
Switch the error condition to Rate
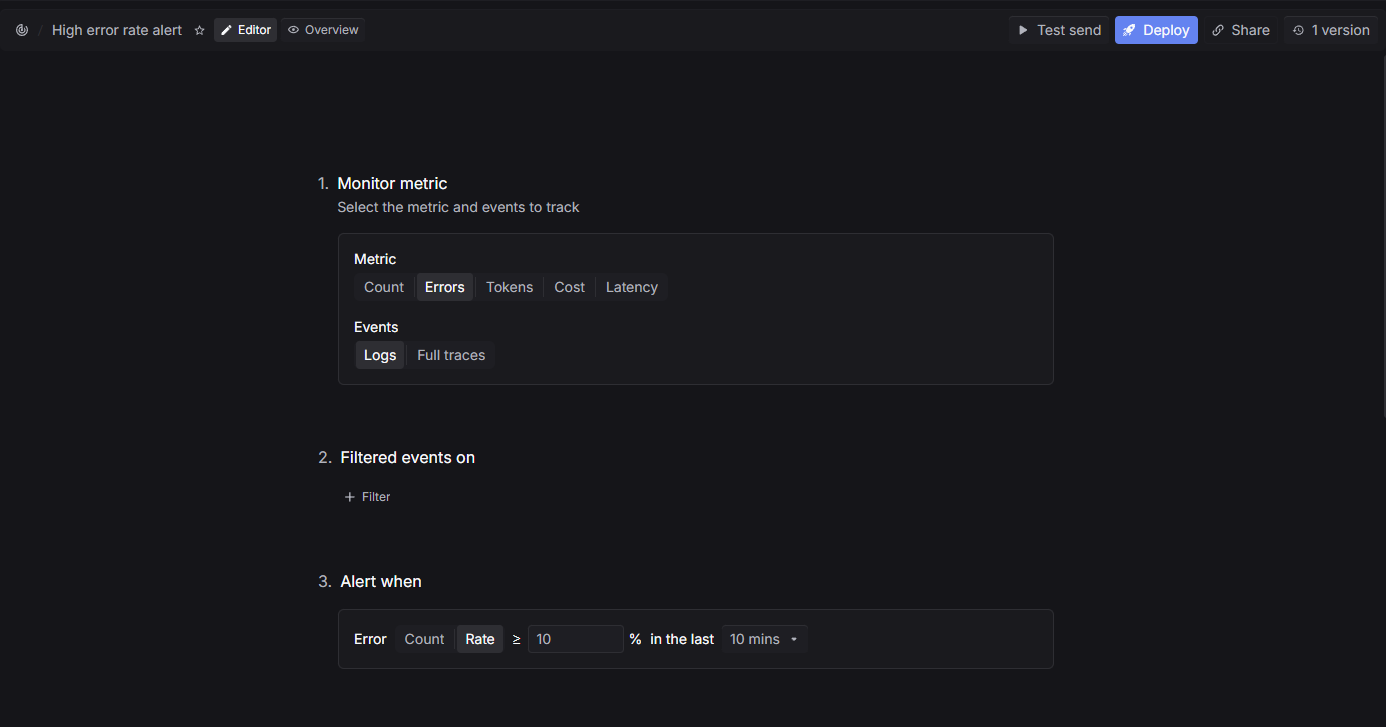coord(480,639)
